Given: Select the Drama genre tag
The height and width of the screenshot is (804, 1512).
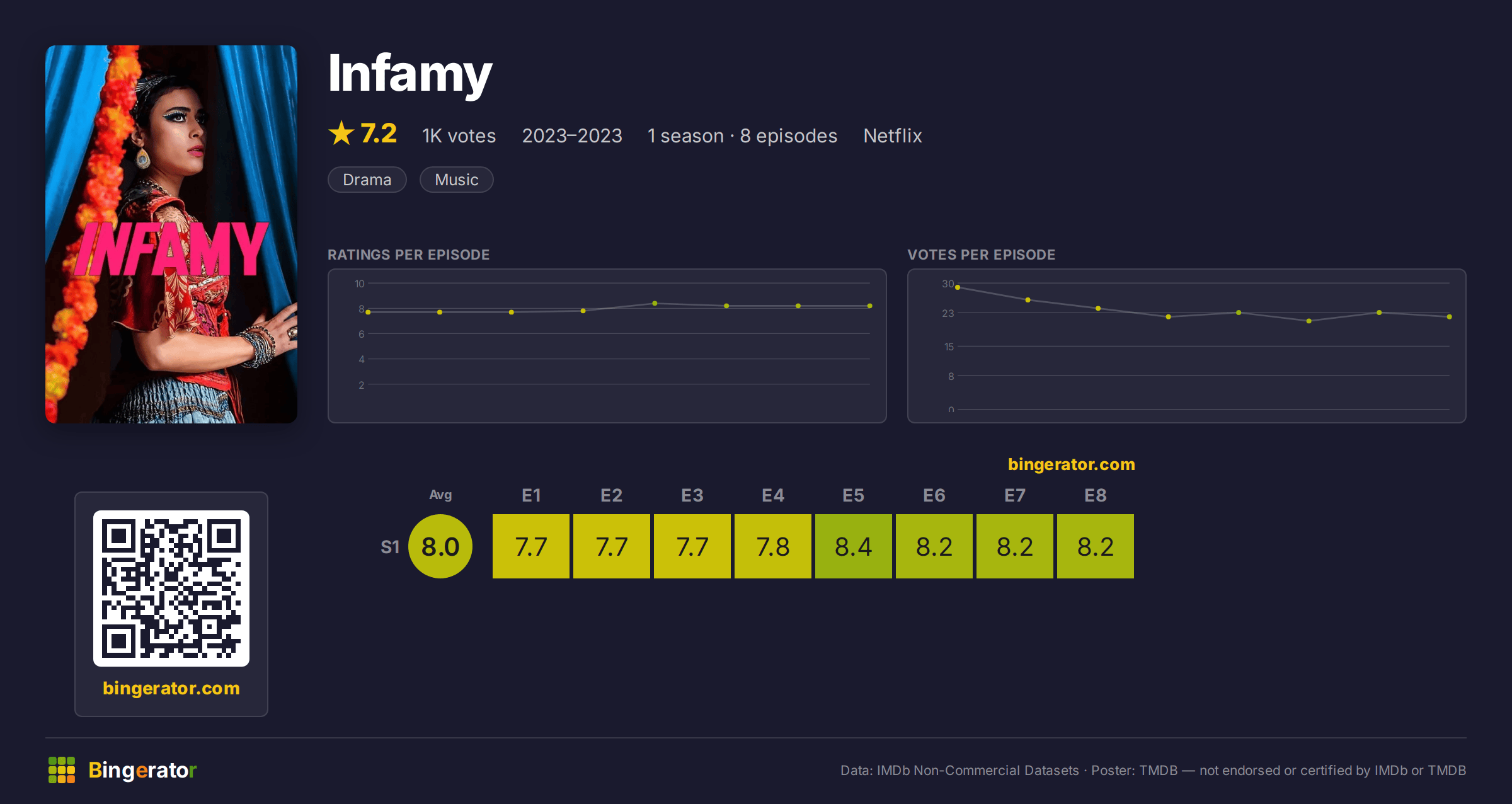Looking at the screenshot, I should (x=367, y=180).
